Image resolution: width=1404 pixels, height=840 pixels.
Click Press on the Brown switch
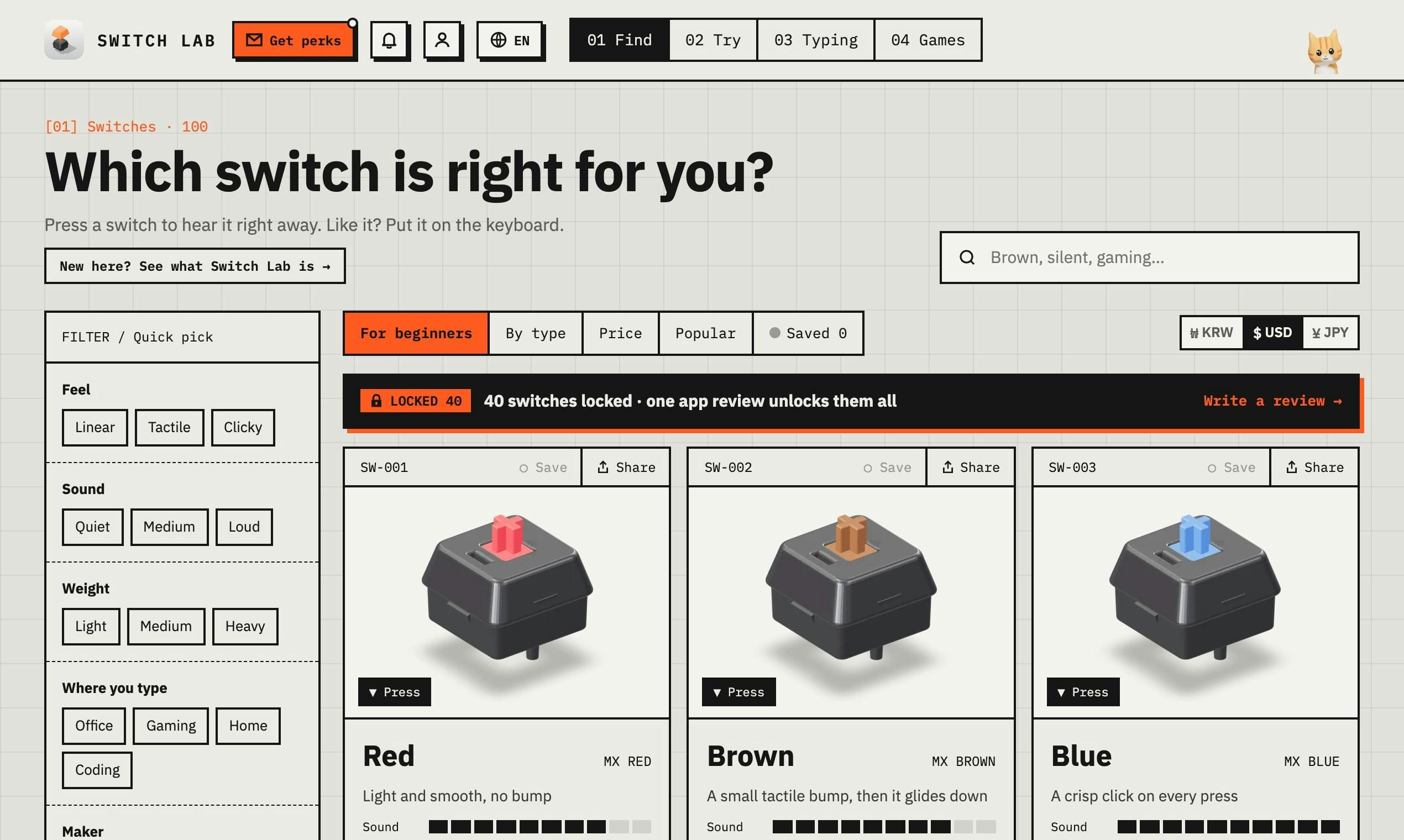click(x=739, y=692)
